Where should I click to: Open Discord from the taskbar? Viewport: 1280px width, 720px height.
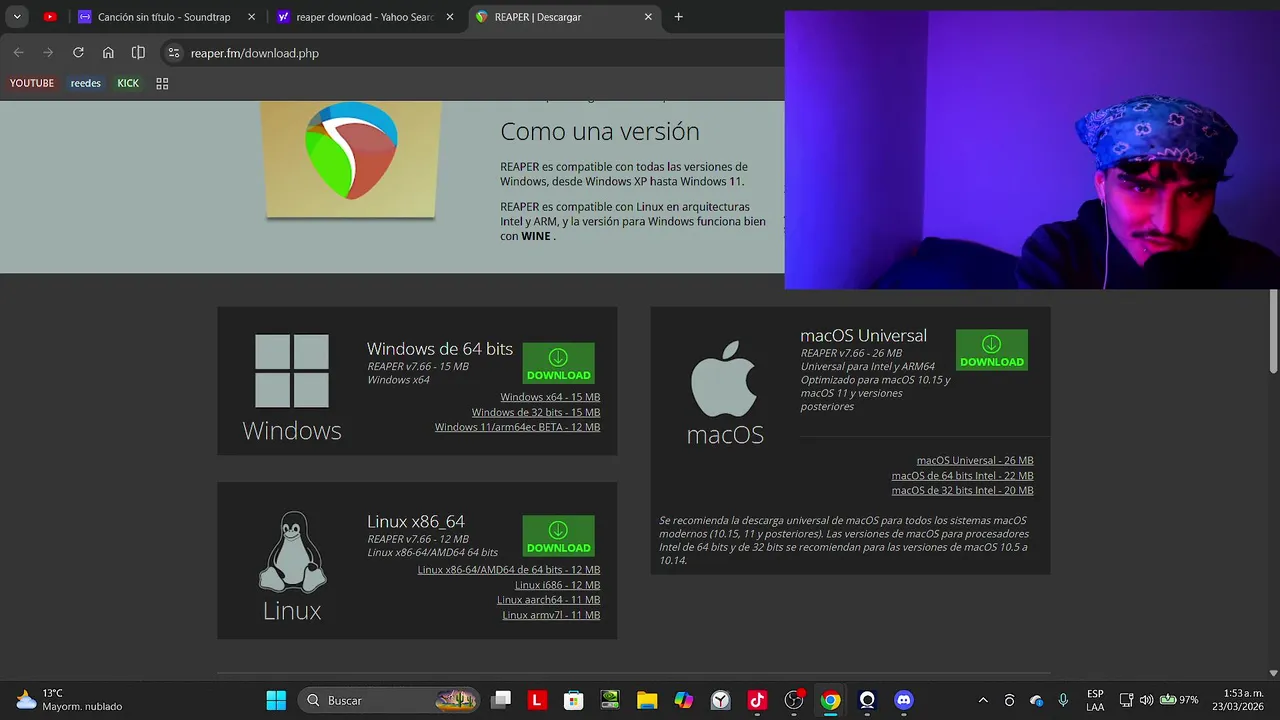tap(904, 700)
